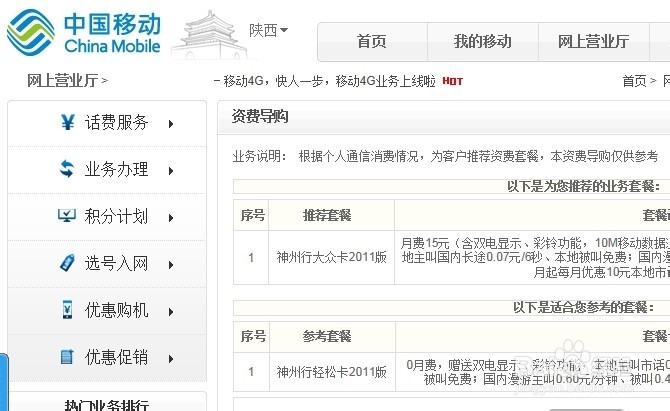This screenshot has height=411, width=670.
Task: Click the 以下是为您推荐的业务套餐 heading
Action: (x=583, y=187)
